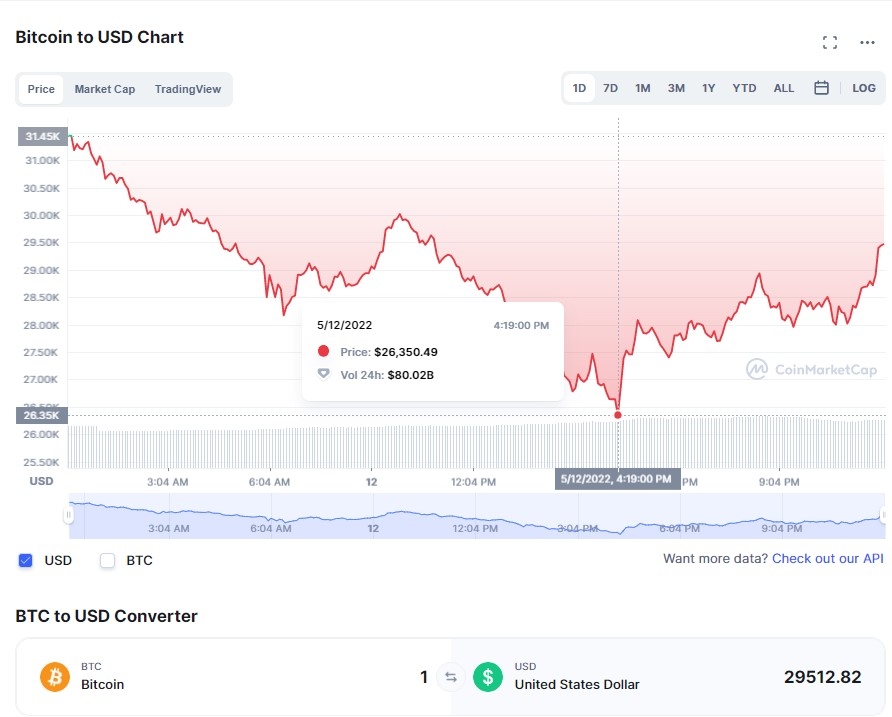Switch to the Market Cap tab
This screenshot has width=892, height=717.
(105, 89)
